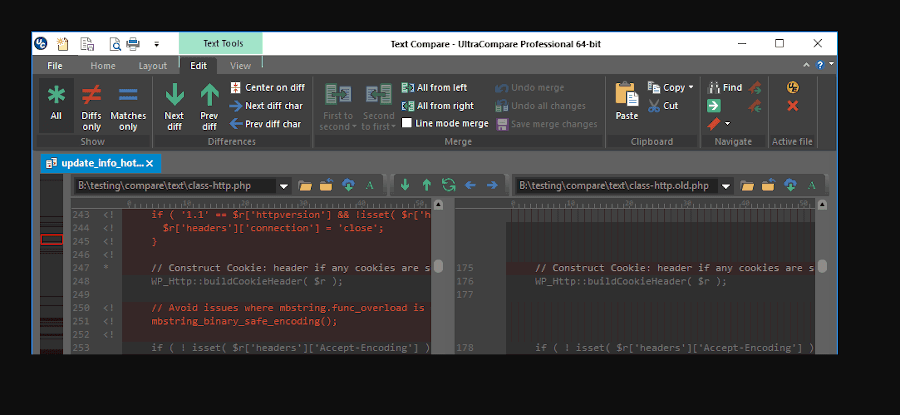The height and width of the screenshot is (415, 900).
Task: Expand the left file path dropdown
Action: pyautogui.click(x=284, y=185)
